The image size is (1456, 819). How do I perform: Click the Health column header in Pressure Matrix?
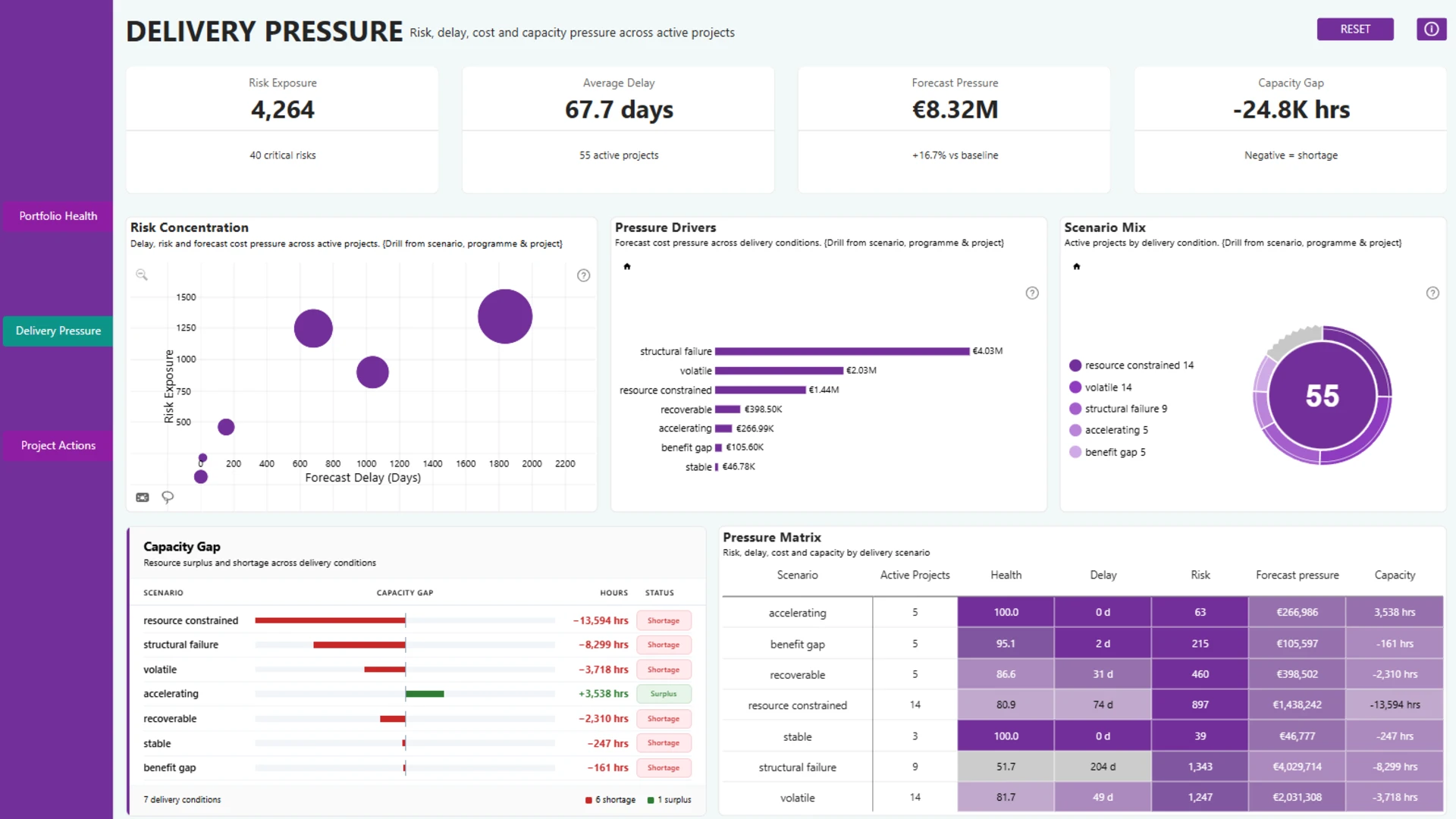tap(1006, 575)
